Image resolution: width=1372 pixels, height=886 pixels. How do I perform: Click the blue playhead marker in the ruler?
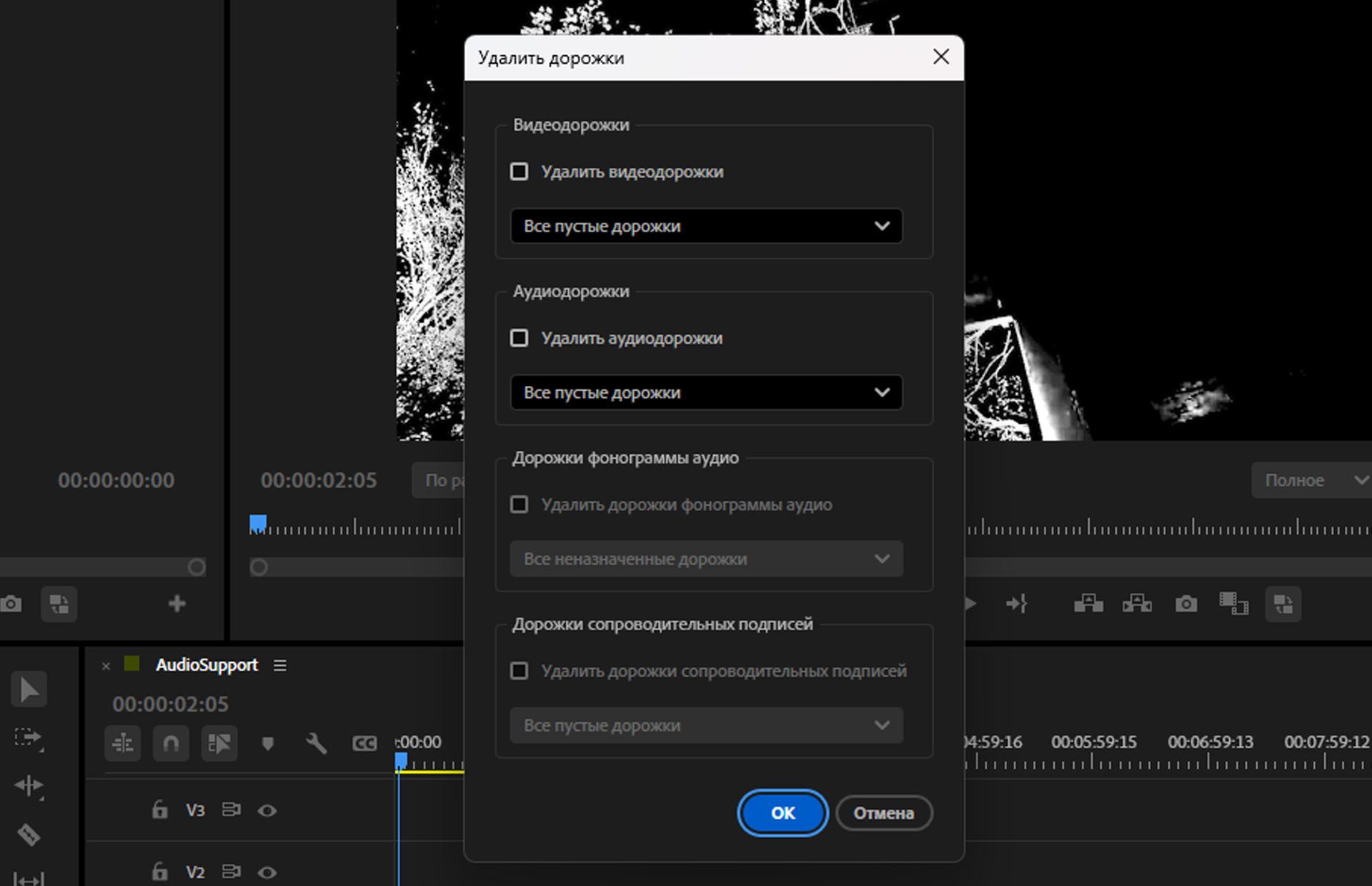[x=402, y=759]
